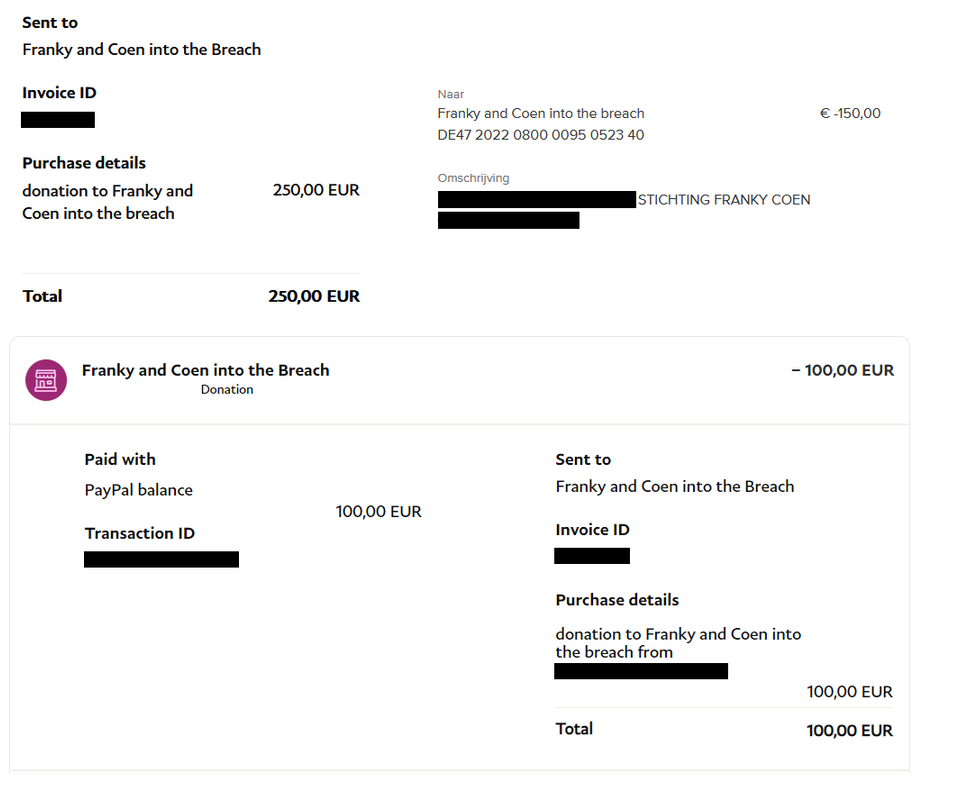The width and height of the screenshot is (959, 800).
Task: Click the redacted Transaction ID value
Action: coord(161,559)
